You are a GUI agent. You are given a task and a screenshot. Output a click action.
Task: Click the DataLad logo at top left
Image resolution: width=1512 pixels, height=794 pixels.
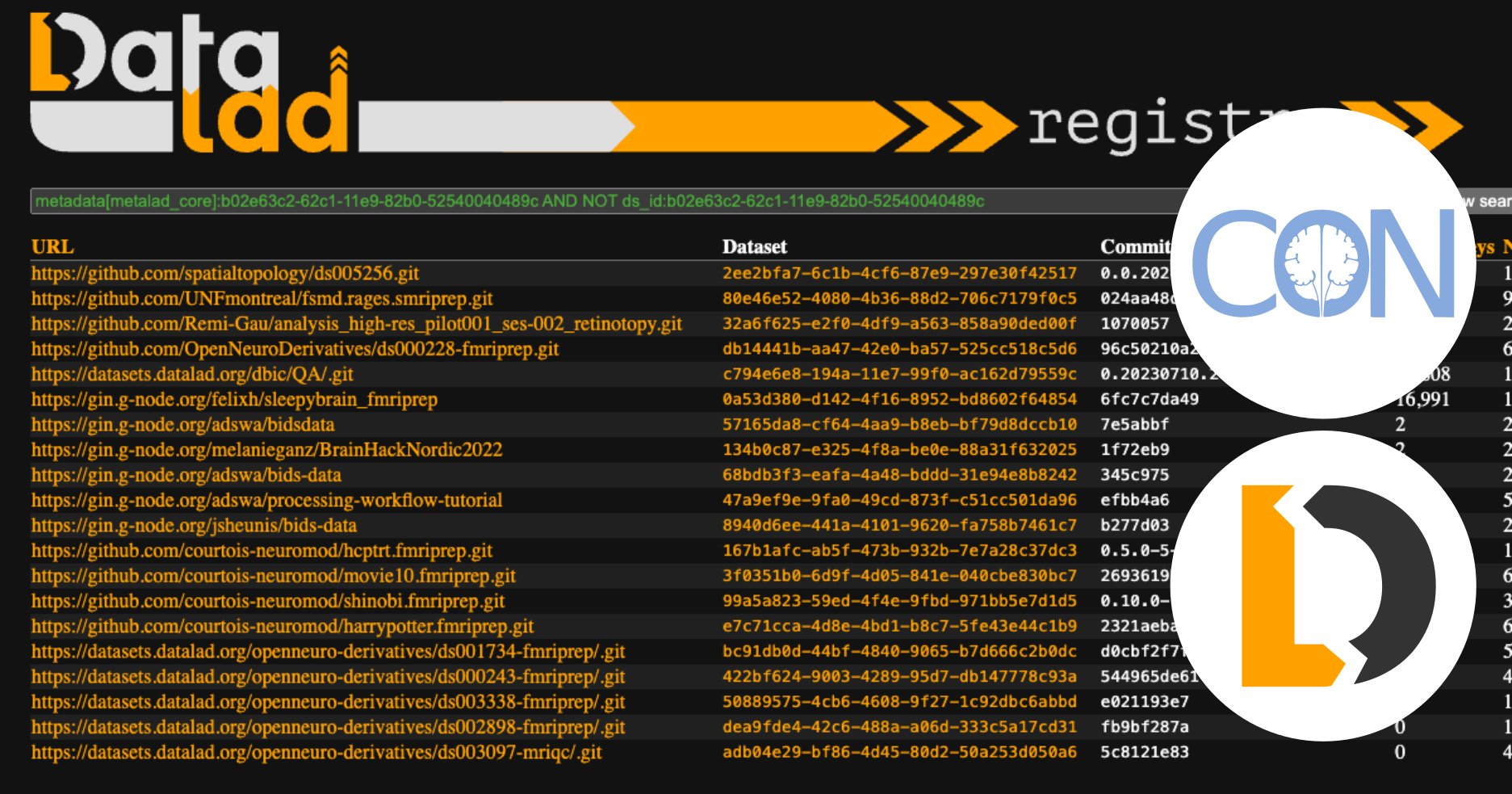[190, 83]
